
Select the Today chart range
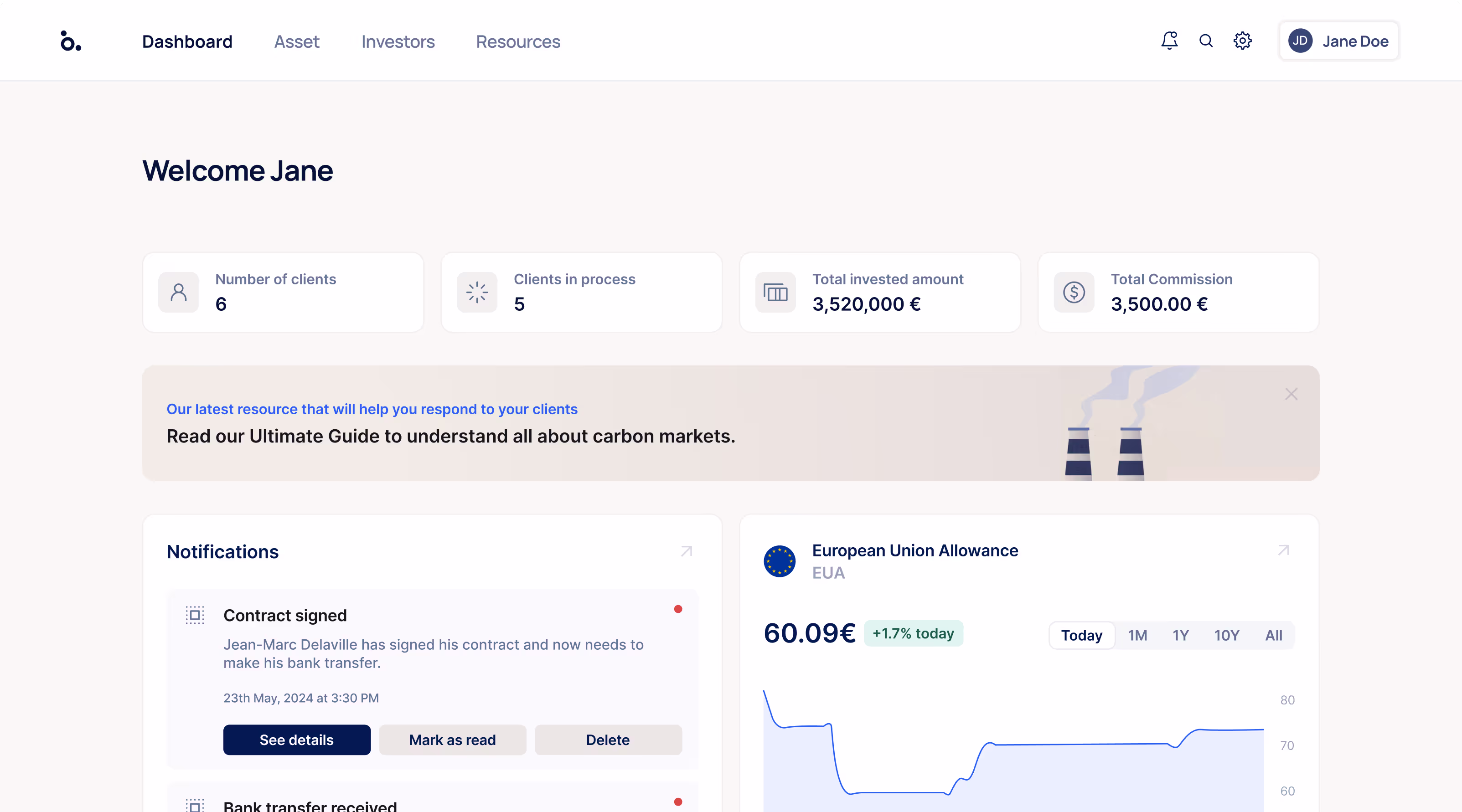(x=1082, y=635)
